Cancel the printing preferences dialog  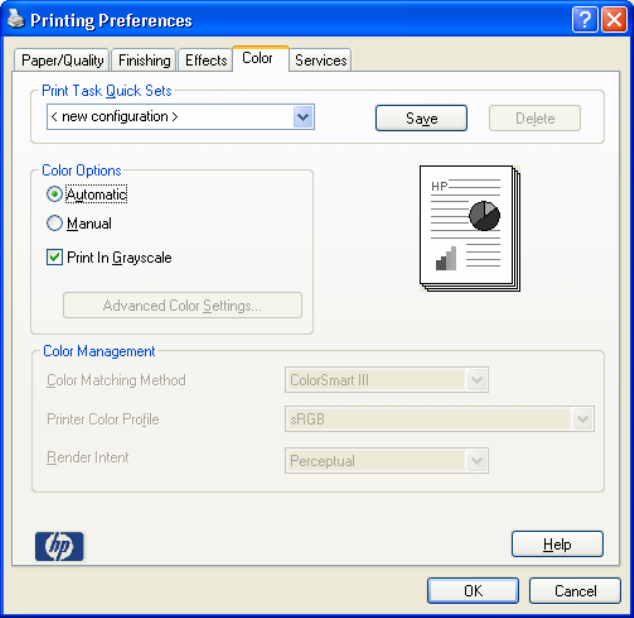click(575, 591)
